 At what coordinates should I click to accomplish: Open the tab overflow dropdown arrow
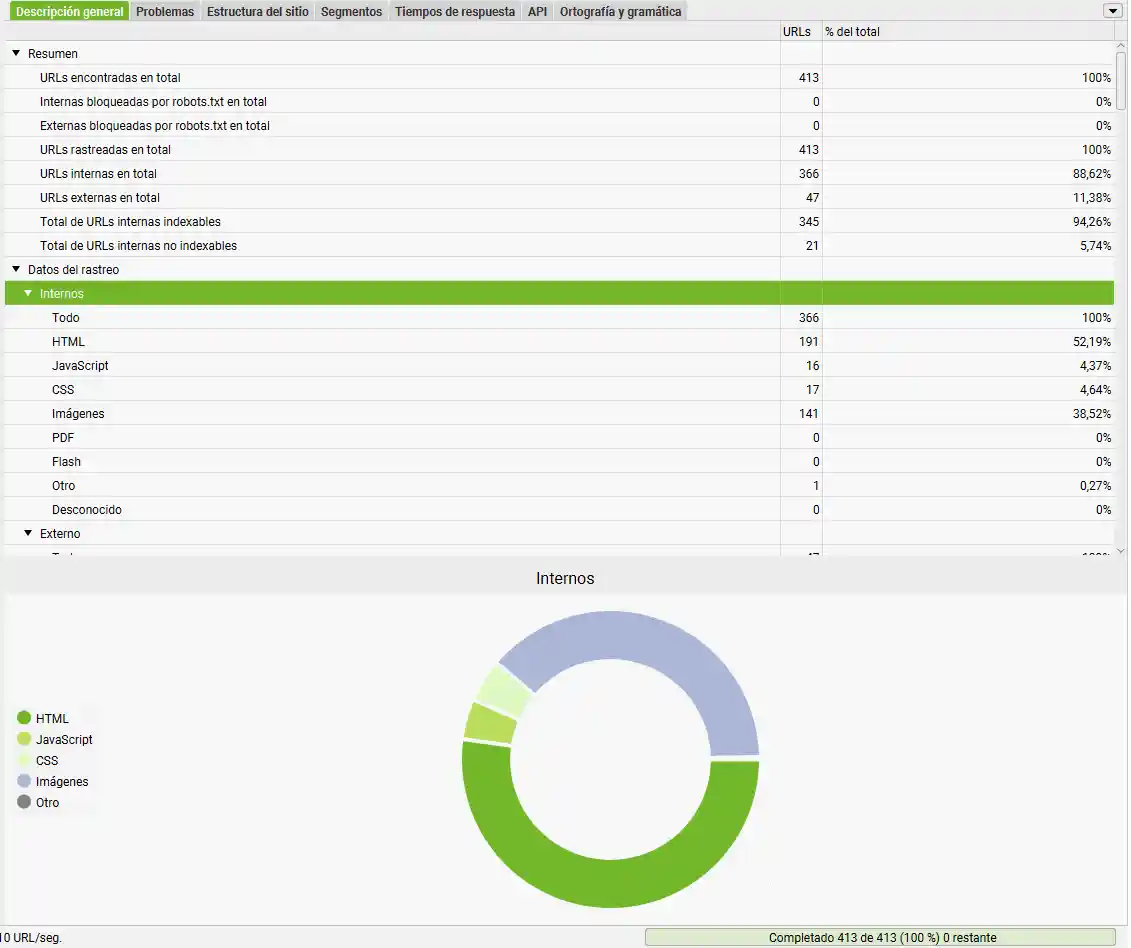(x=1111, y=11)
